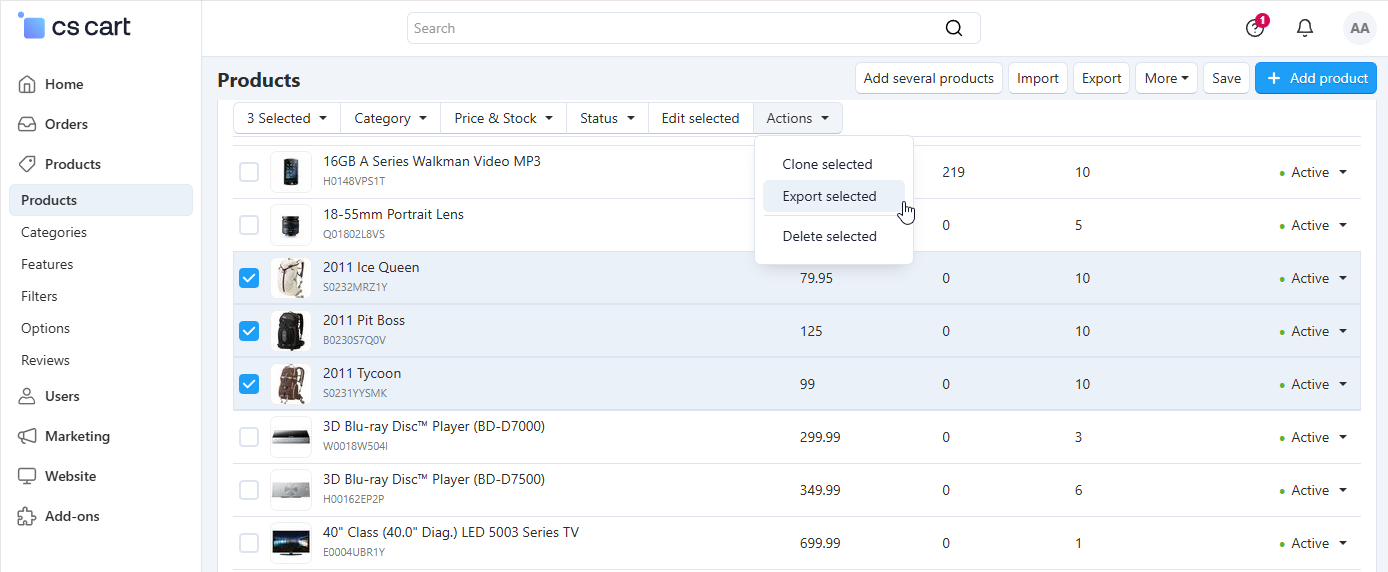Viewport: 1388px width, 572px height.
Task: Uncheck the 2011 Ice Queen checkbox
Action: point(249,278)
